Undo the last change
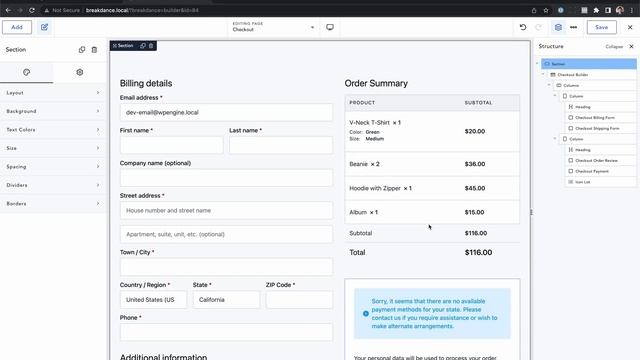 tap(523, 27)
